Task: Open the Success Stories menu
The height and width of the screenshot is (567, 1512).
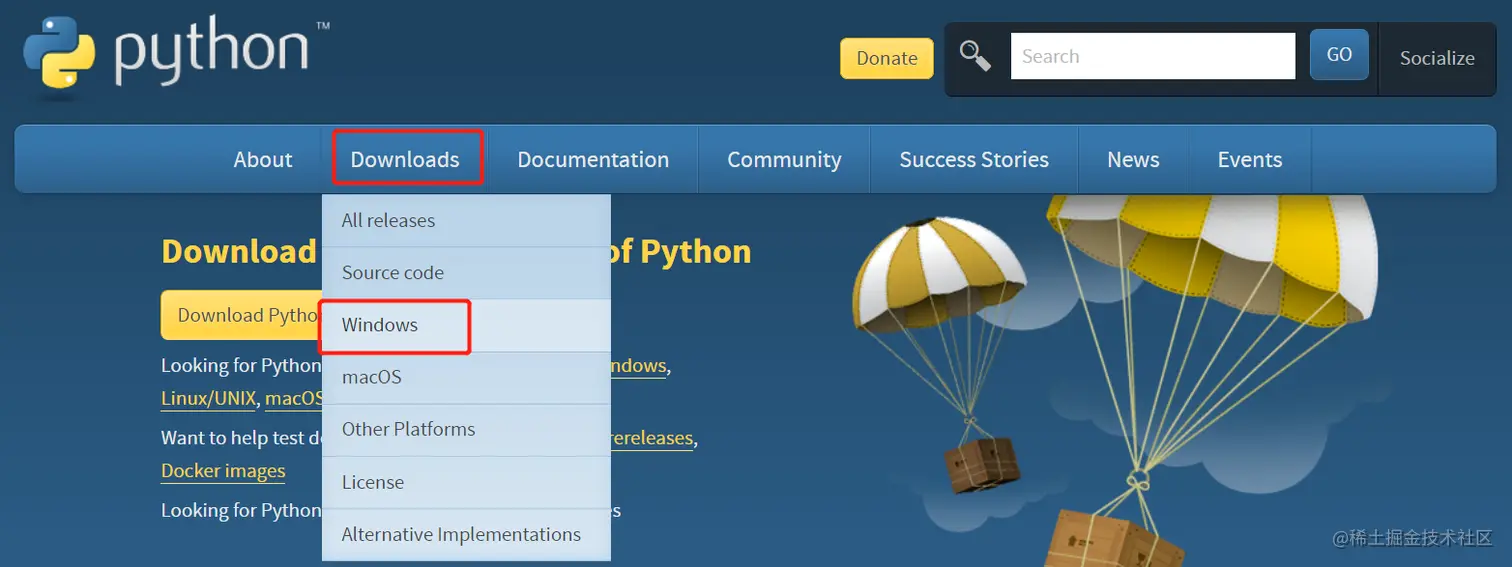Action: click(974, 159)
